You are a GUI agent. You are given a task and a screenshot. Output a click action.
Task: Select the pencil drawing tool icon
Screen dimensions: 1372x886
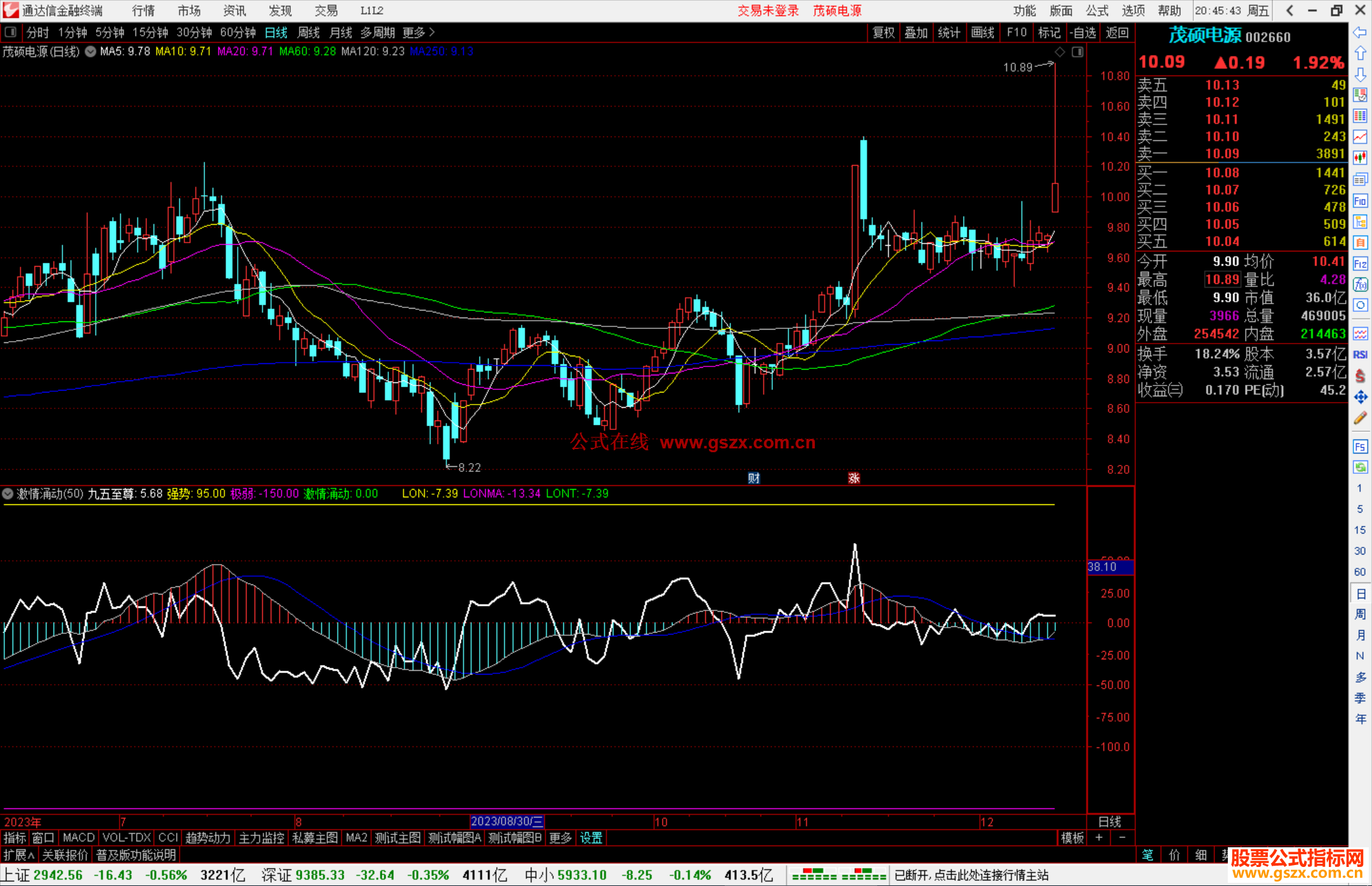1360,418
